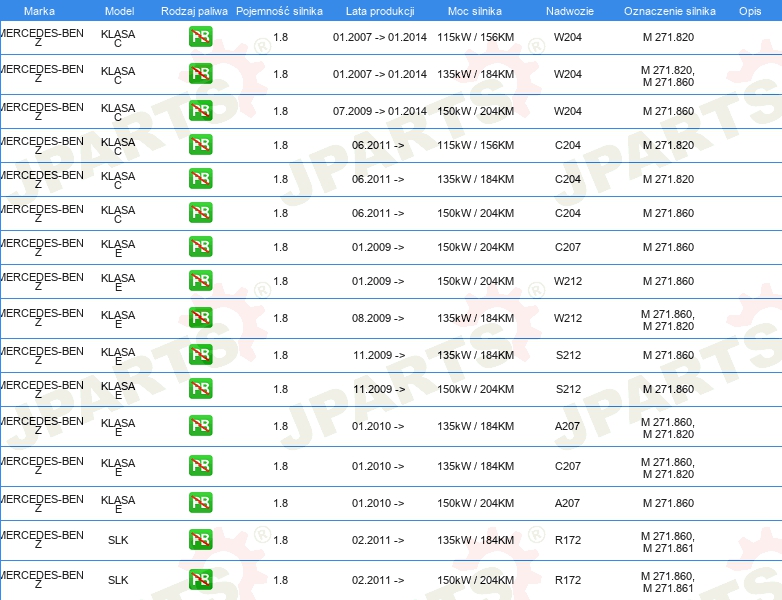Click the petrol fuel icon in the A207 135kW row
Viewport: 782px width, 600px height.
200,426
